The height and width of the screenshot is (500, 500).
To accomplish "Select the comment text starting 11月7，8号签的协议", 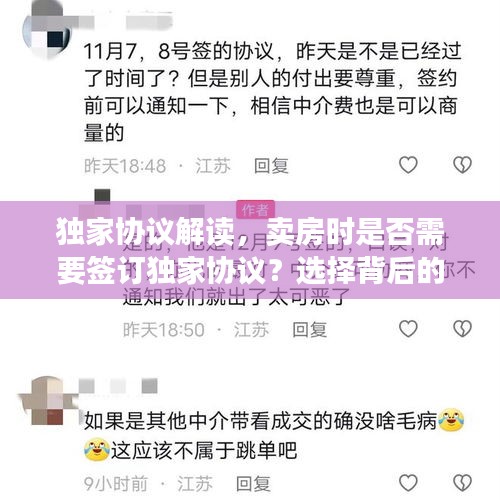I will [x=273, y=92].
